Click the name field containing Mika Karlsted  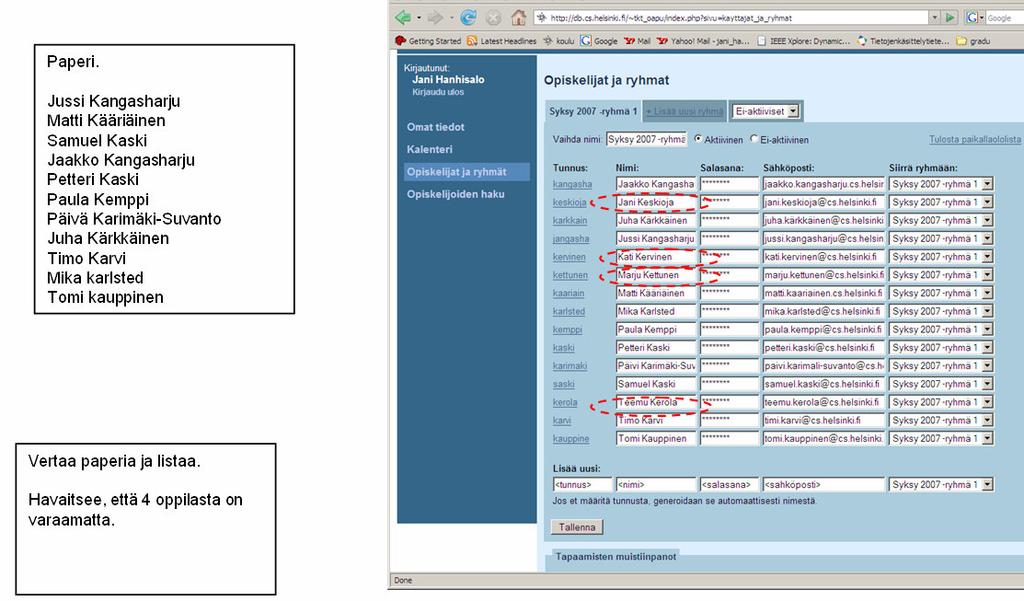coord(656,312)
